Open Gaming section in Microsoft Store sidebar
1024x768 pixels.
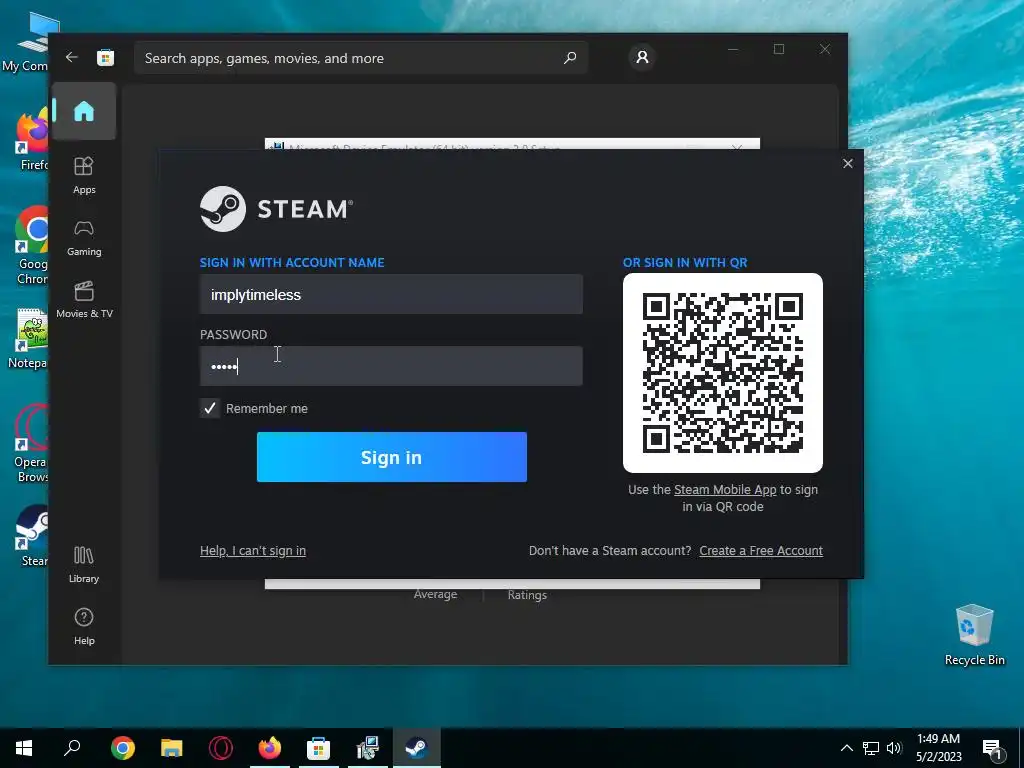[84, 238]
